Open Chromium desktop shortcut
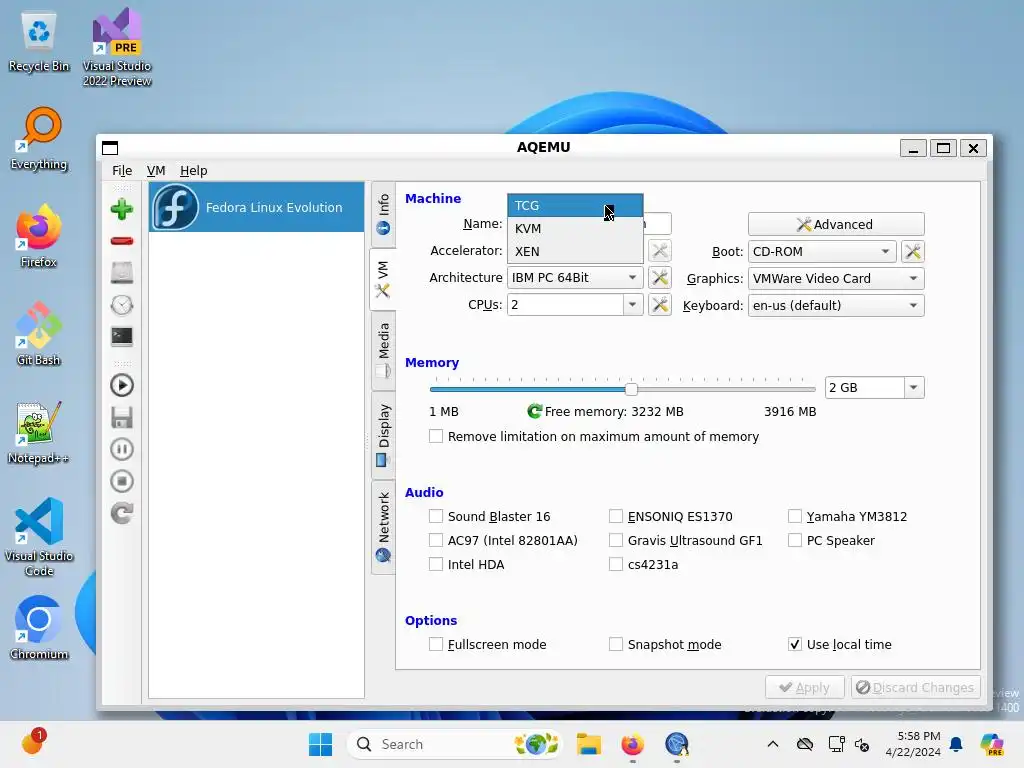Viewport: 1024px width, 768px height. click(39, 628)
